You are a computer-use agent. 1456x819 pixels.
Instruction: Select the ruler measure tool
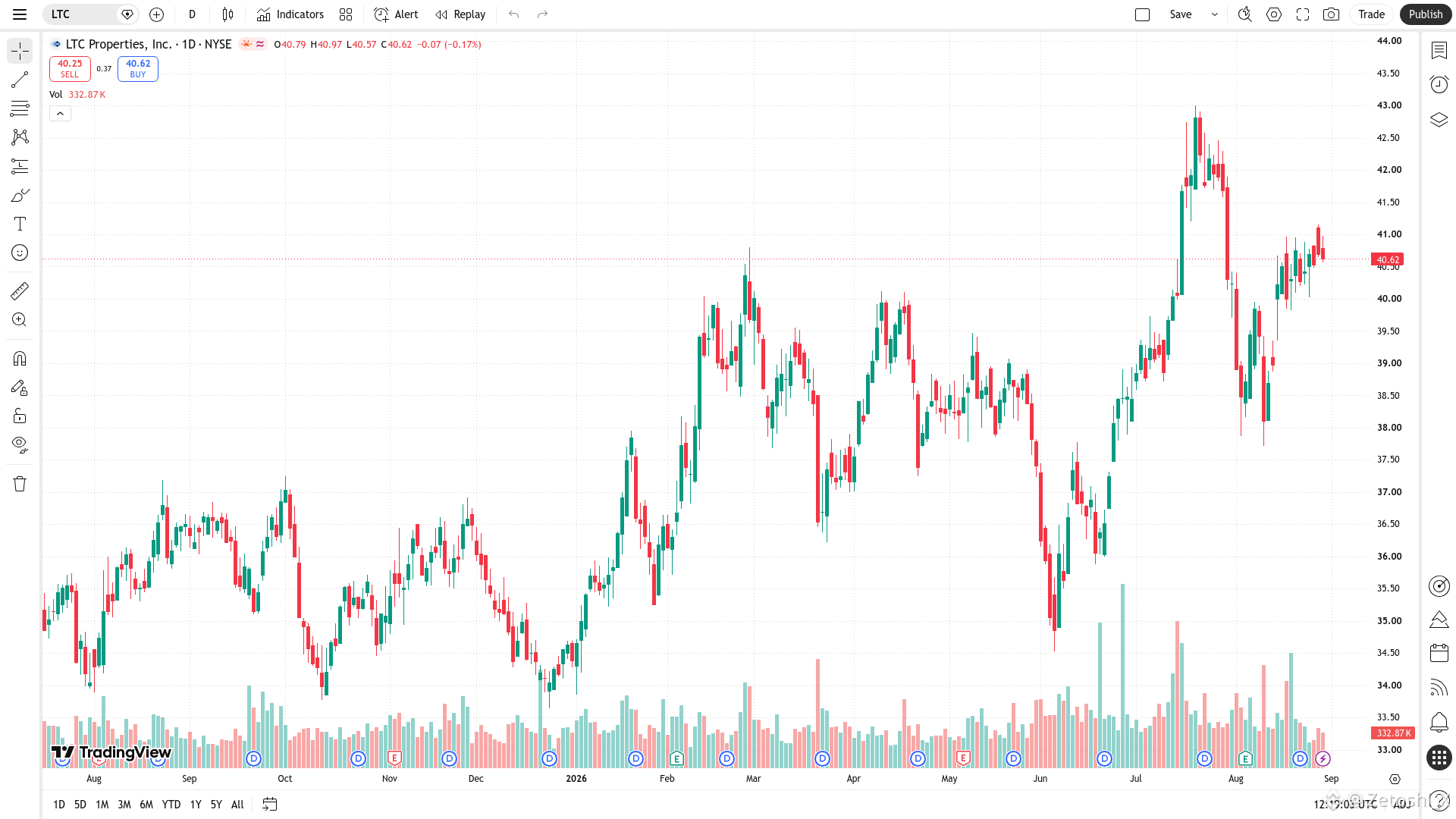coord(20,291)
